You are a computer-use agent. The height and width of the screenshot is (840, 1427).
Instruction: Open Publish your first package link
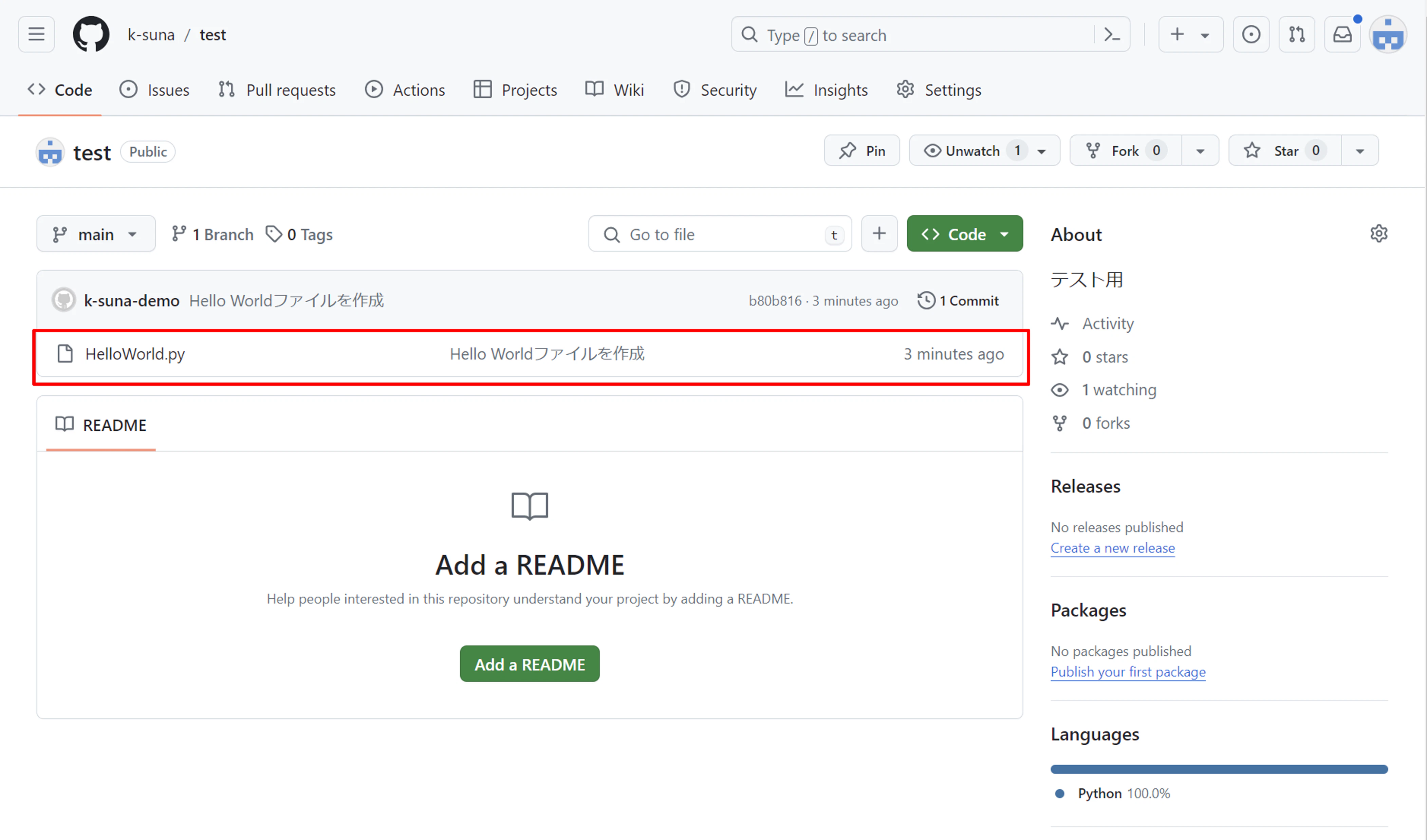click(x=1128, y=672)
